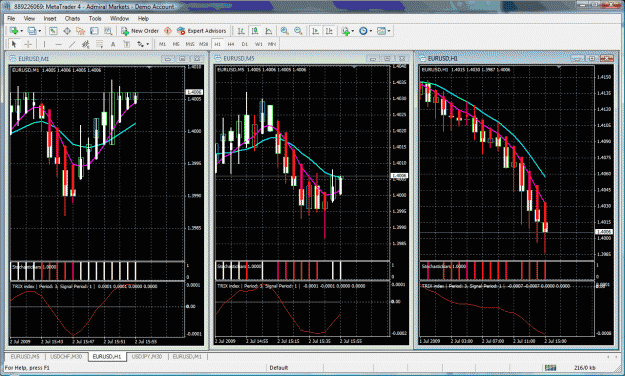Select the Fibonacci retracement tool
The height and width of the screenshot is (376, 625).
tap(99, 44)
